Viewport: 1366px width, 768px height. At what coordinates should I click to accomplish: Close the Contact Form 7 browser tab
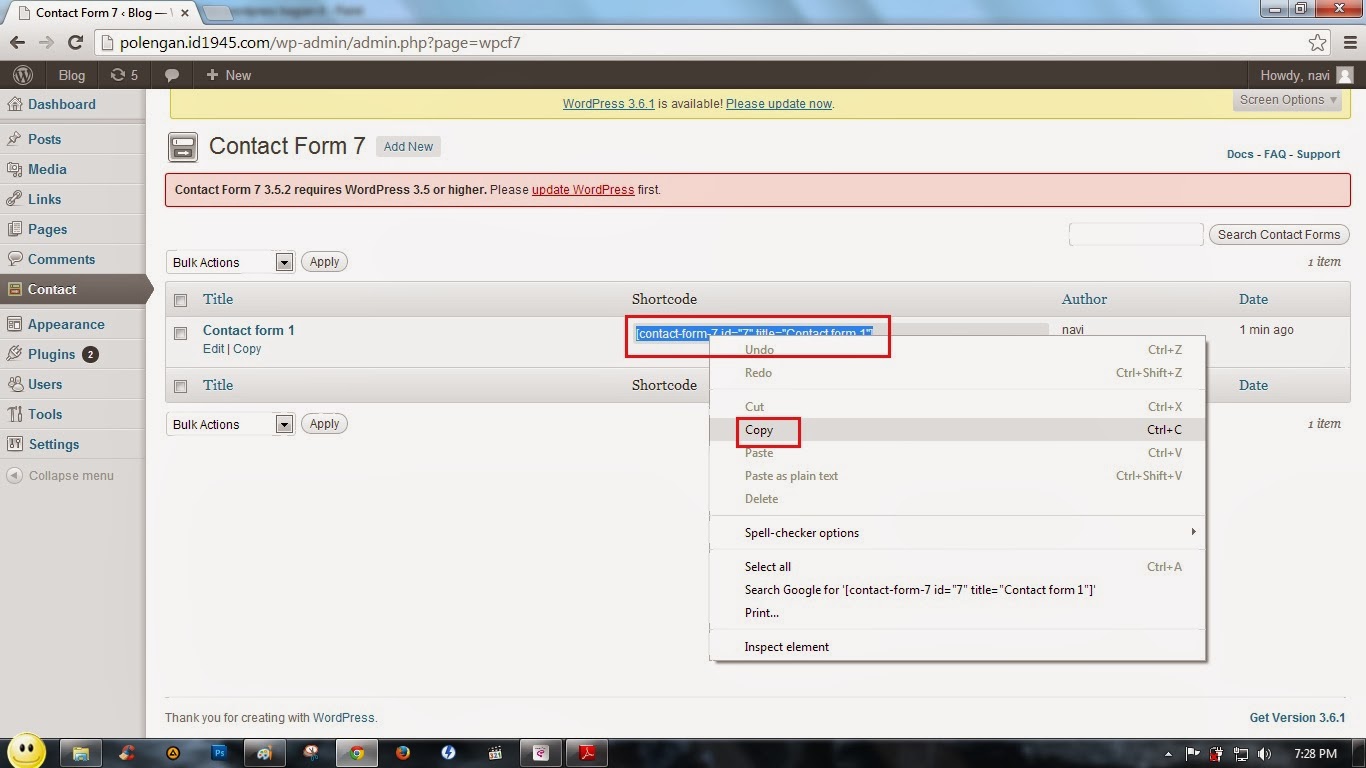(184, 14)
